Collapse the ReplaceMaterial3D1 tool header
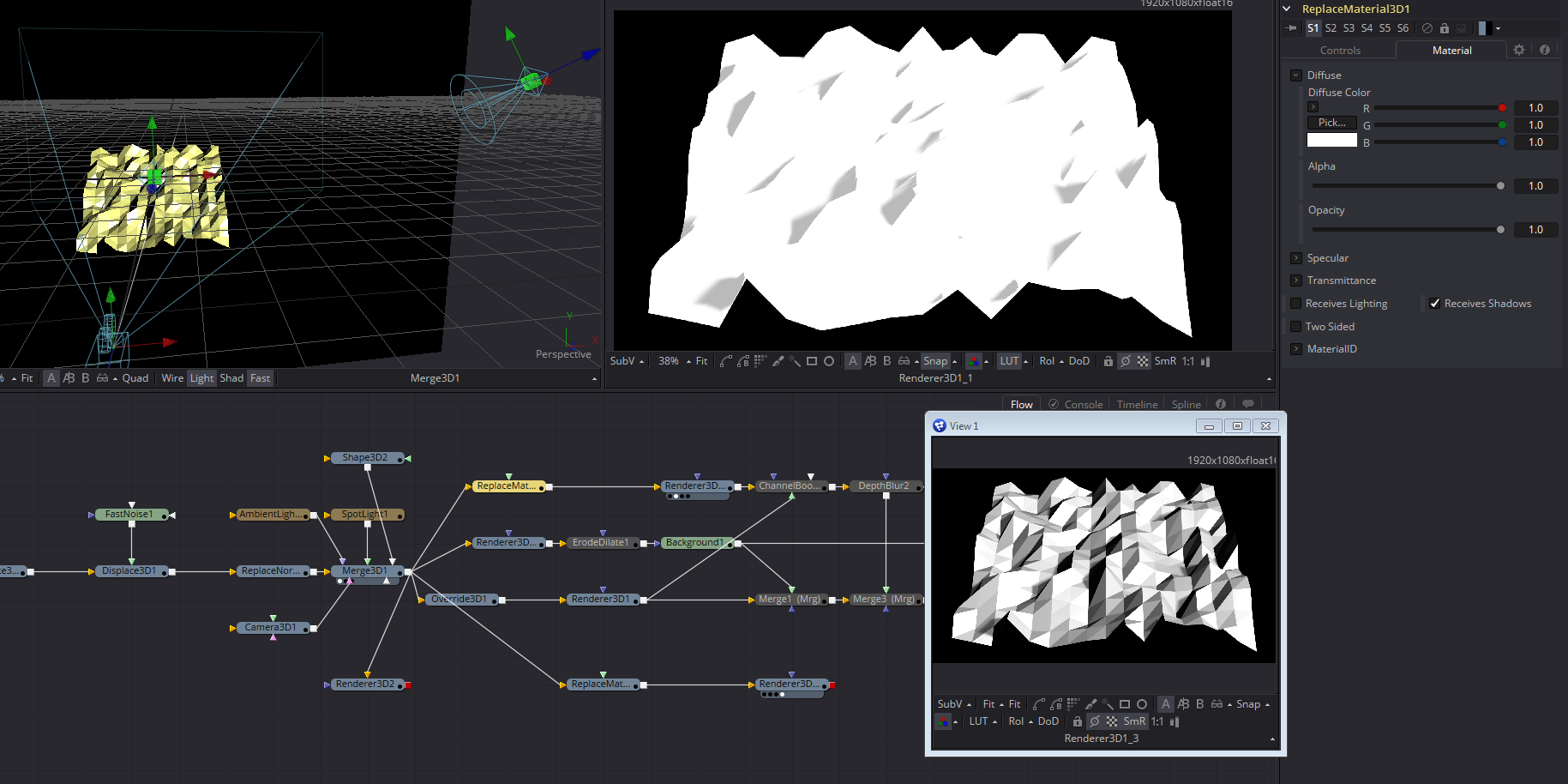The image size is (1568, 784). tap(1287, 9)
